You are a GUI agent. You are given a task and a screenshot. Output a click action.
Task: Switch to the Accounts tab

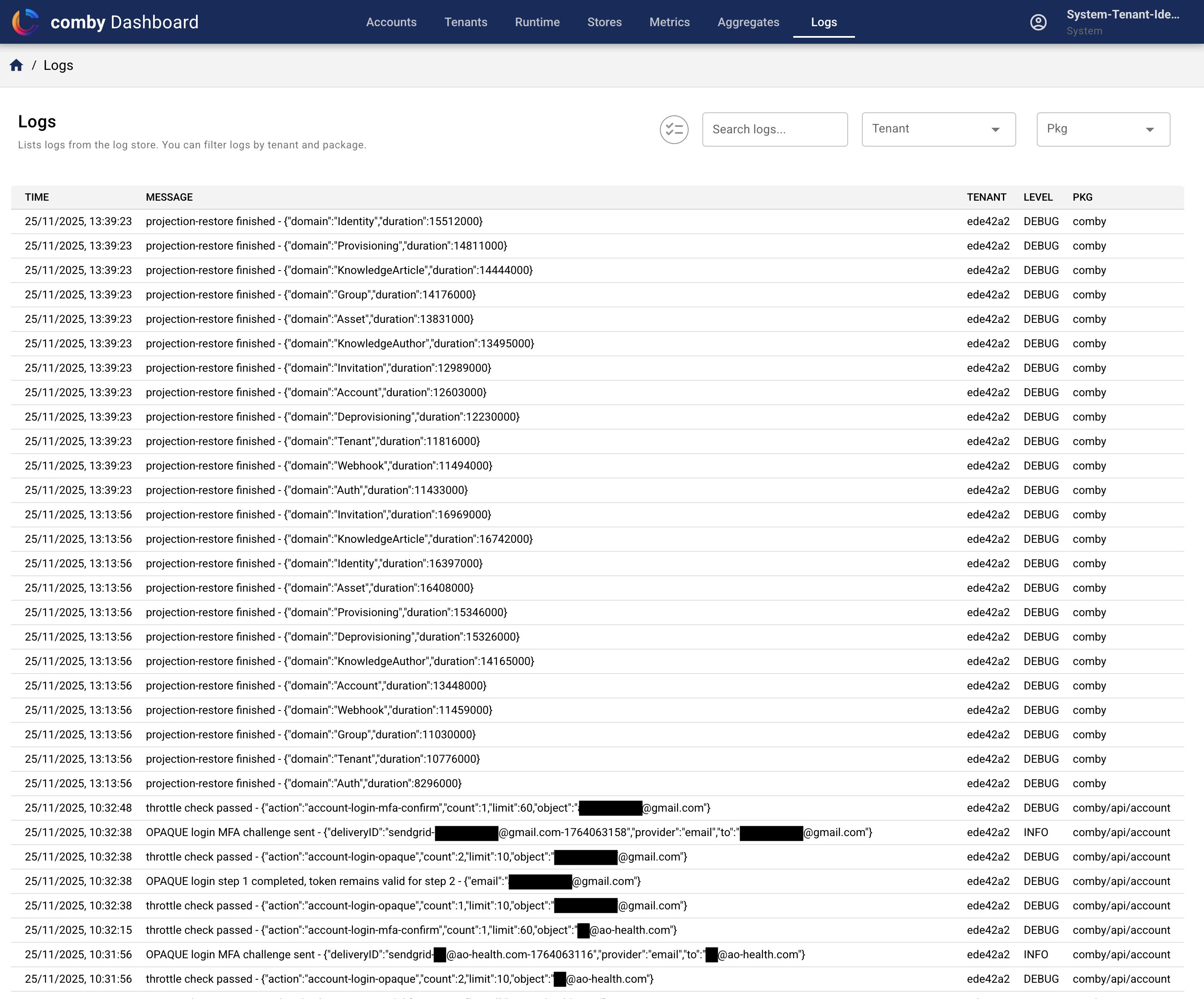tap(391, 22)
